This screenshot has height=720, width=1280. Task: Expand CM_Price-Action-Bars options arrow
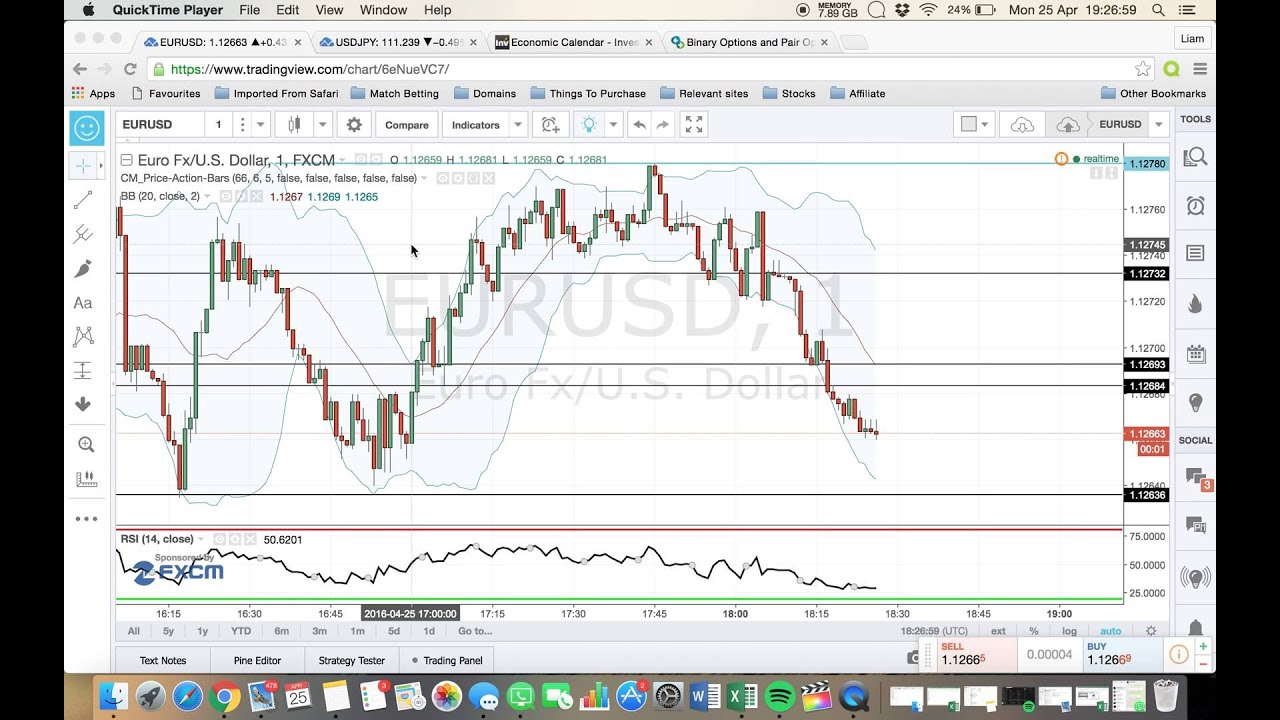pyautogui.click(x=424, y=178)
